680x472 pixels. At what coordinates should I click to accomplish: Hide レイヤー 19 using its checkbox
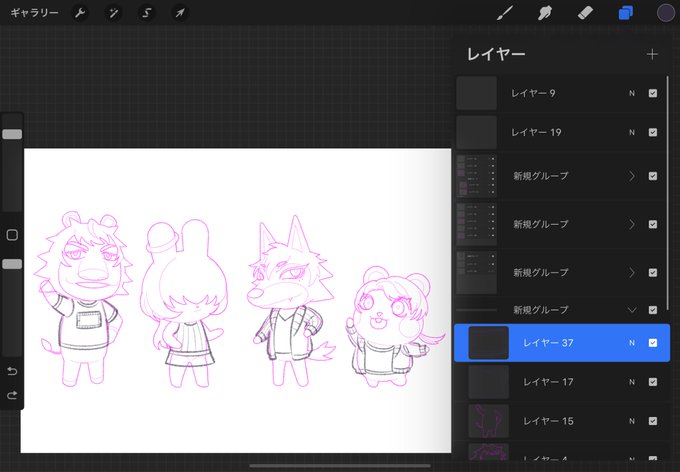coord(653,132)
